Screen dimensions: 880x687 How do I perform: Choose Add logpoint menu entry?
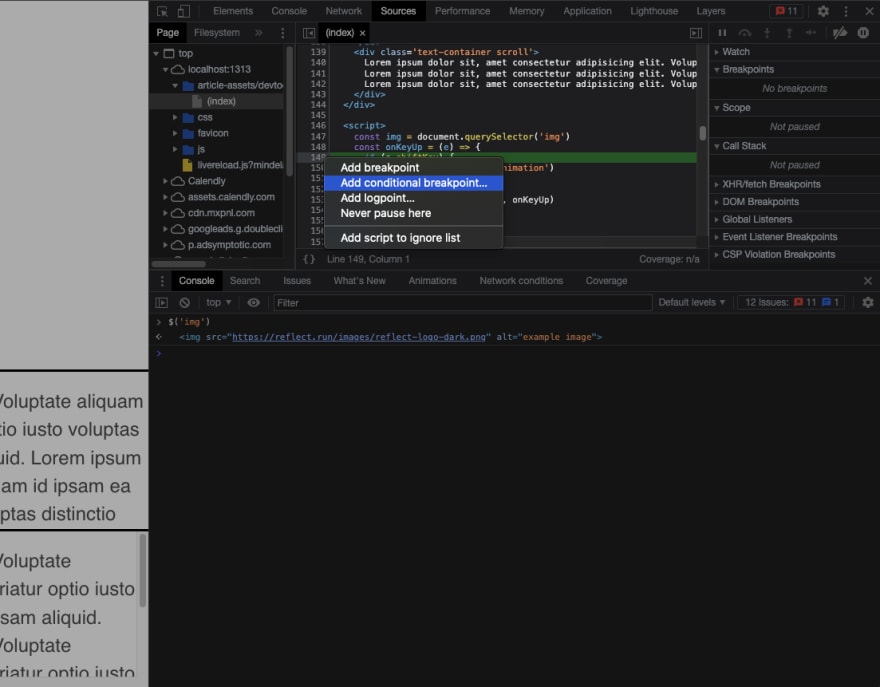(x=414, y=198)
